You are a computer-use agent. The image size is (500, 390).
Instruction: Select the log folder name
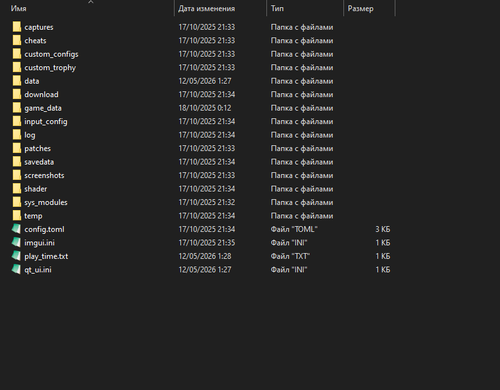click(x=30, y=135)
